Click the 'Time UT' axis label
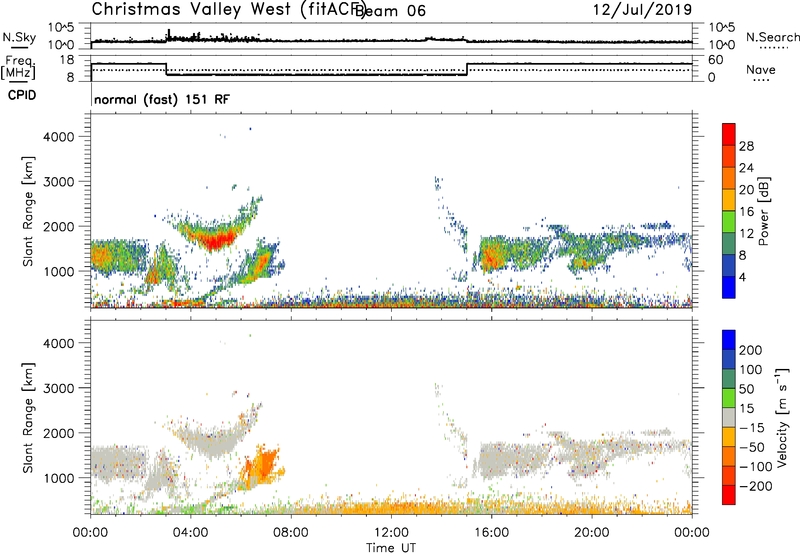The height and width of the screenshot is (554, 800). click(391, 548)
